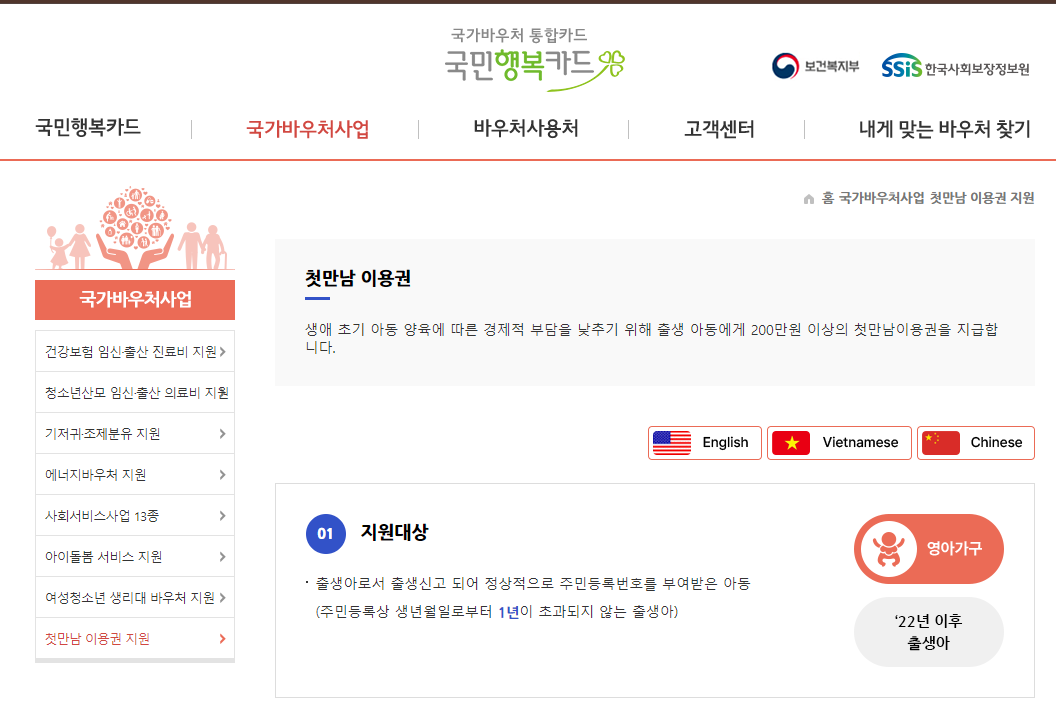Click the 국가바우처 통합카드 tagline text
The height and width of the screenshot is (711, 1056).
click(519, 35)
